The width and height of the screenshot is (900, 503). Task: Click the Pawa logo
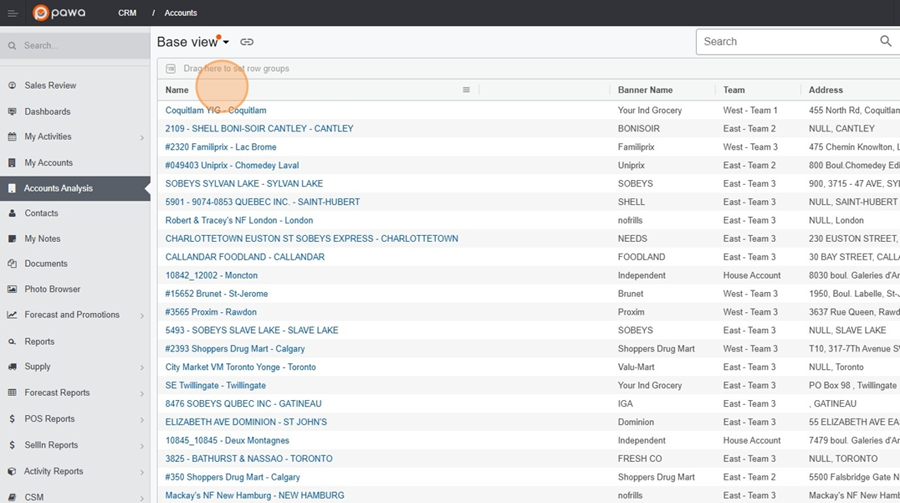[x=59, y=13]
